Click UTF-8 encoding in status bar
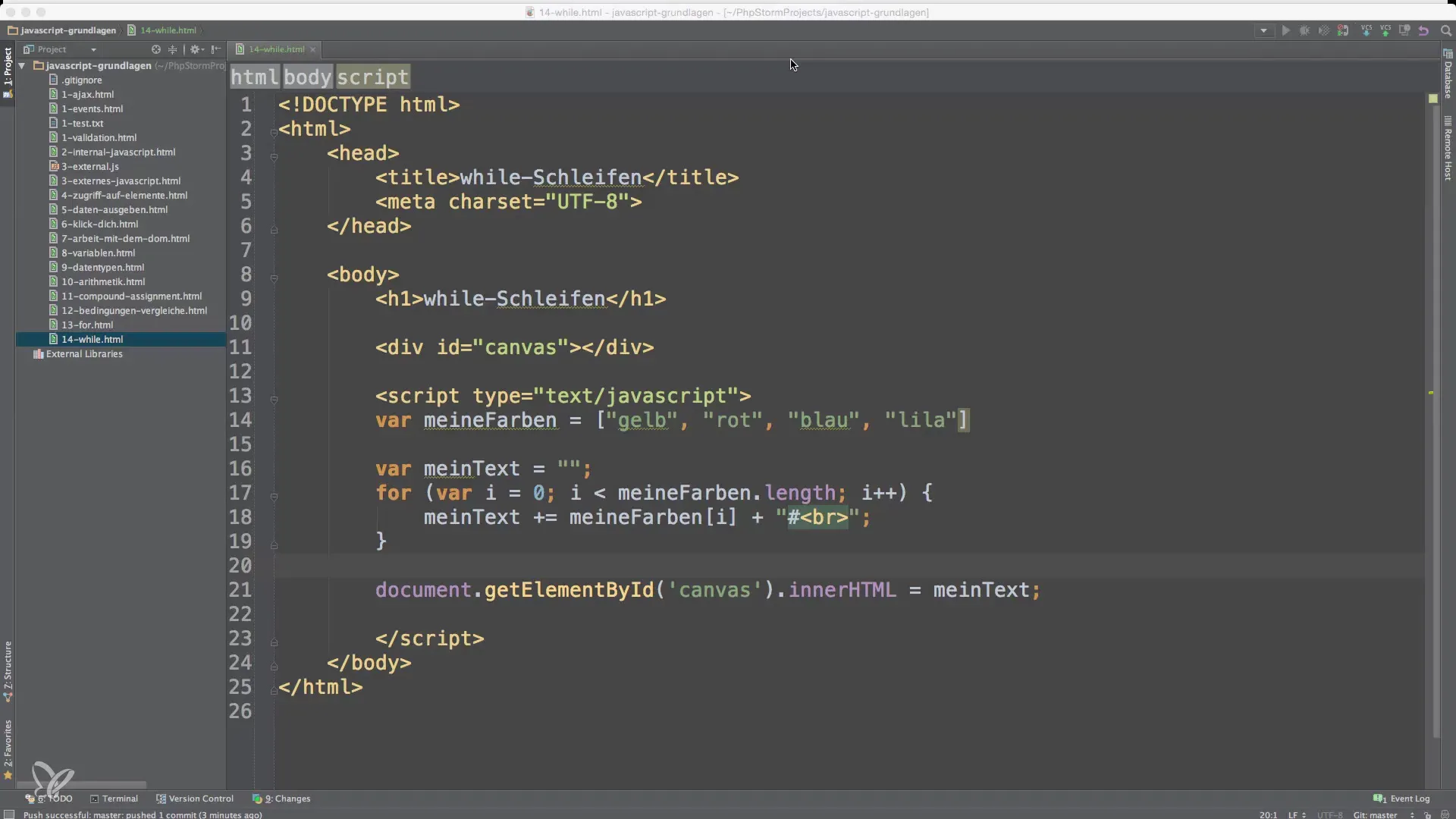Screen dimensions: 1456x819 click(x=1329, y=814)
